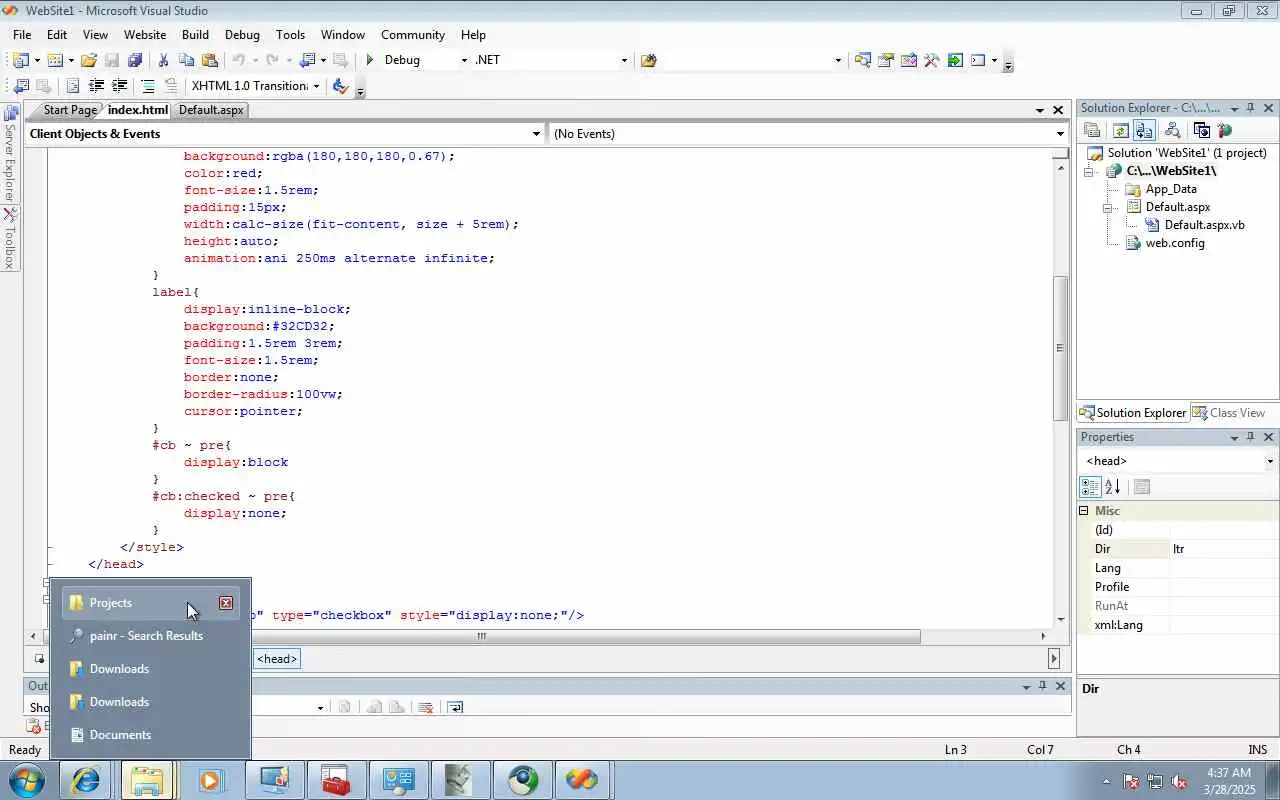This screenshot has width=1280, height=800.
Task: Open the Debug menu
Action: 242,34
